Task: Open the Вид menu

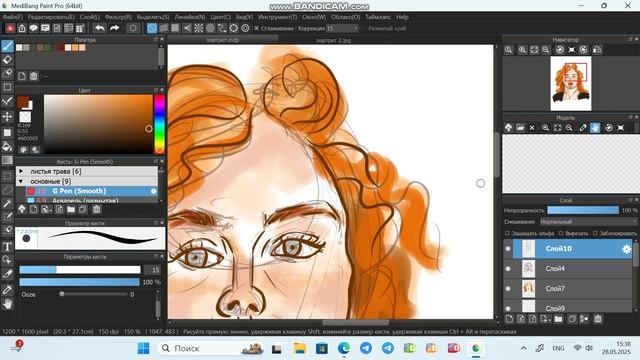Action: point(244,17)
